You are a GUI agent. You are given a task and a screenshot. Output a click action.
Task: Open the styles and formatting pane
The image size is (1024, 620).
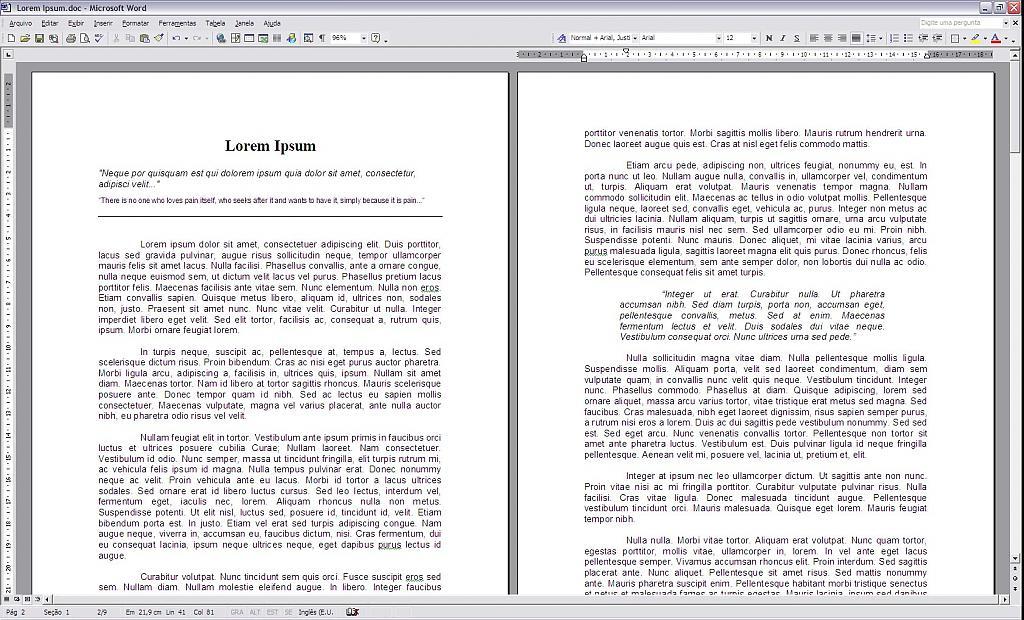(x=561, y=39)
